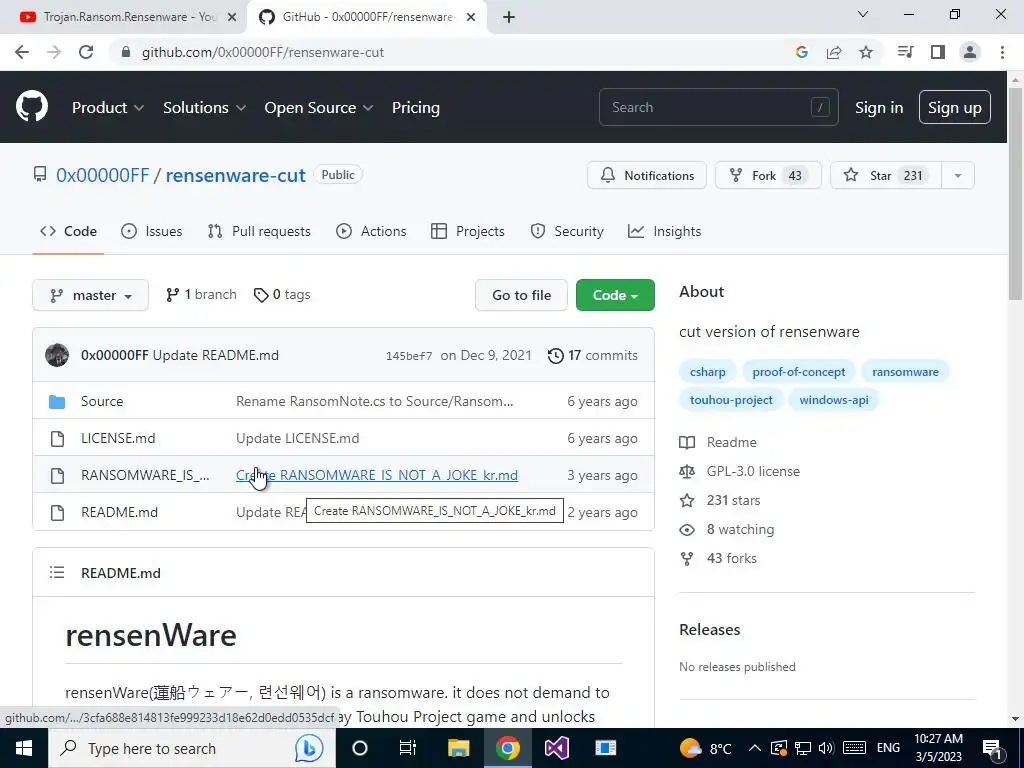Click the proof-of-concept topic tag

(x=799, y=372)
